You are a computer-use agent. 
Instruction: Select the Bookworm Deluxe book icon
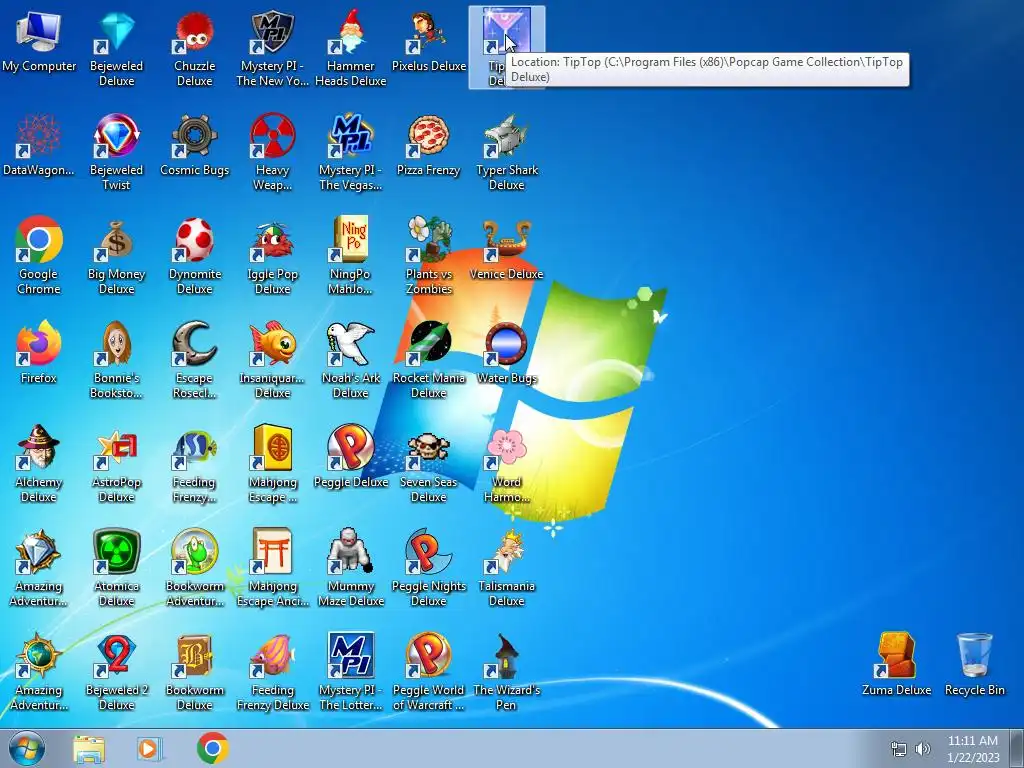coord(195,655)
